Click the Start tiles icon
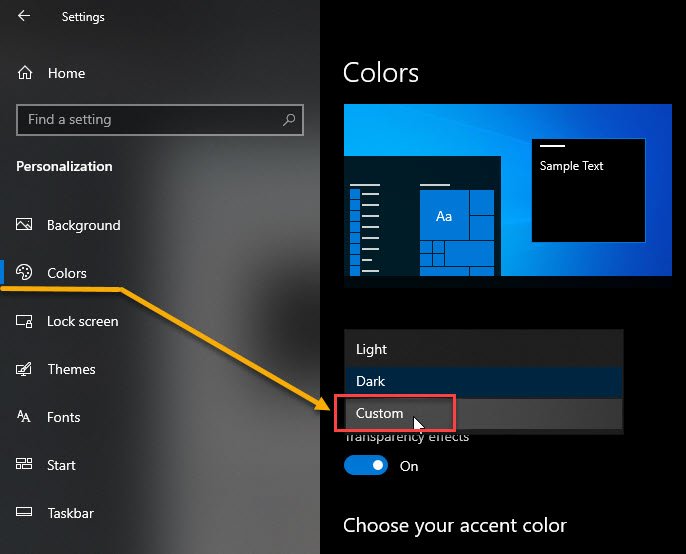 (x=24, y=464)
